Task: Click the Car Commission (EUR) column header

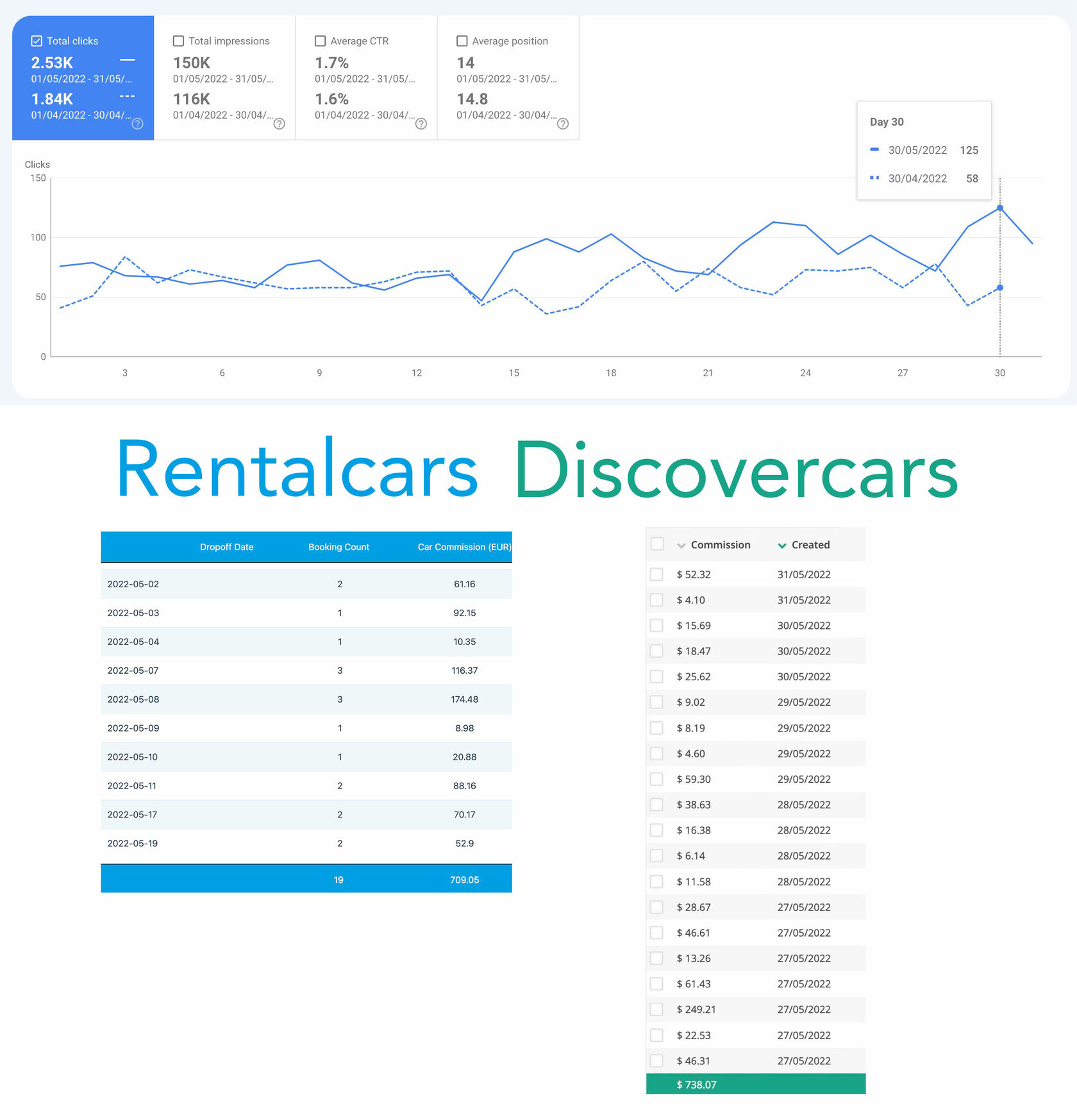Action: tap(464, 547)
